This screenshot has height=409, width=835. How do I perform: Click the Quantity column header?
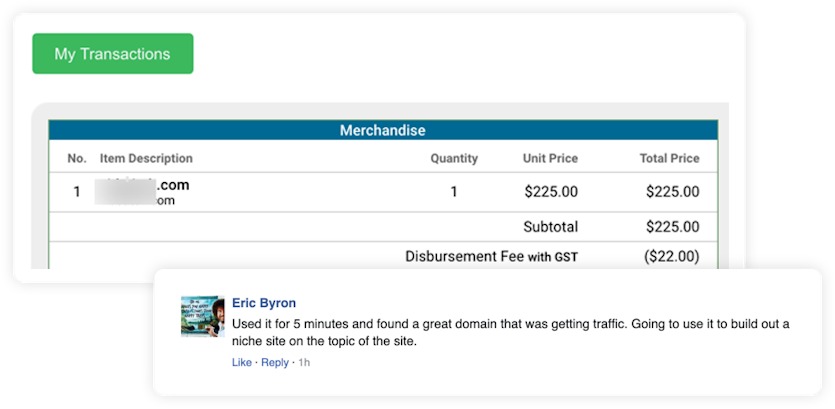[454, 158]
